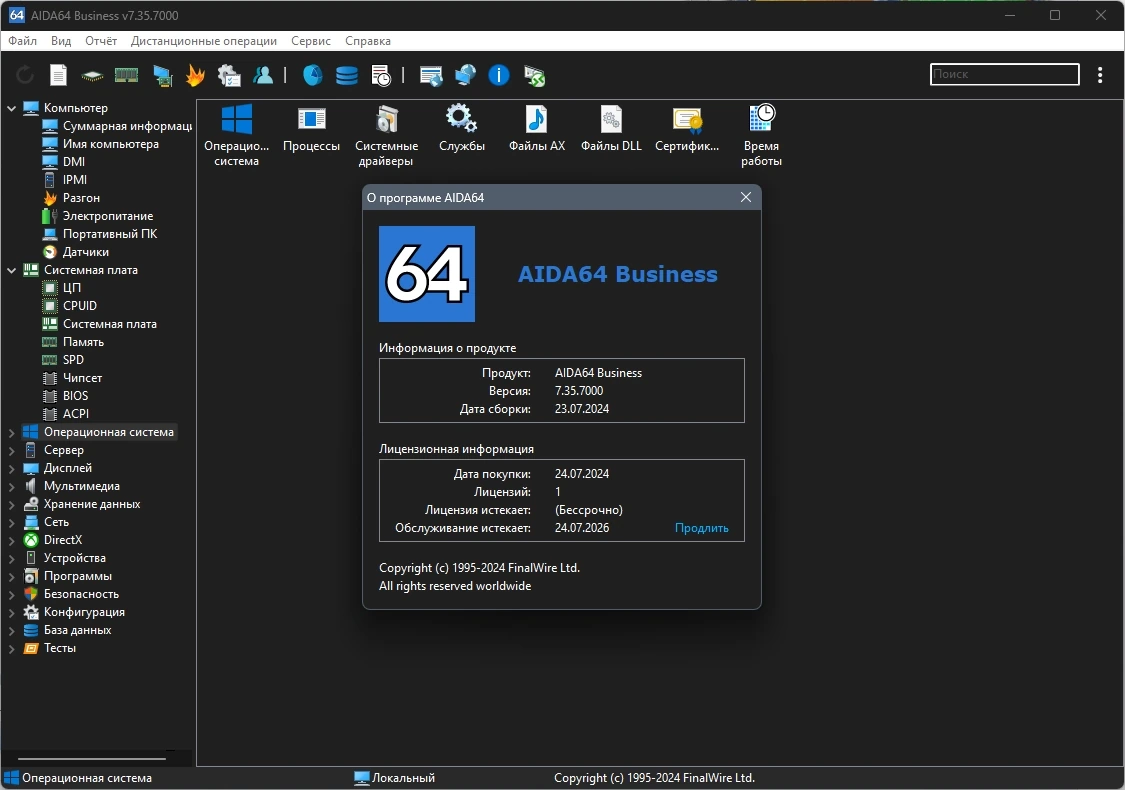Click the Локальный status bar entry

[395, 778]
